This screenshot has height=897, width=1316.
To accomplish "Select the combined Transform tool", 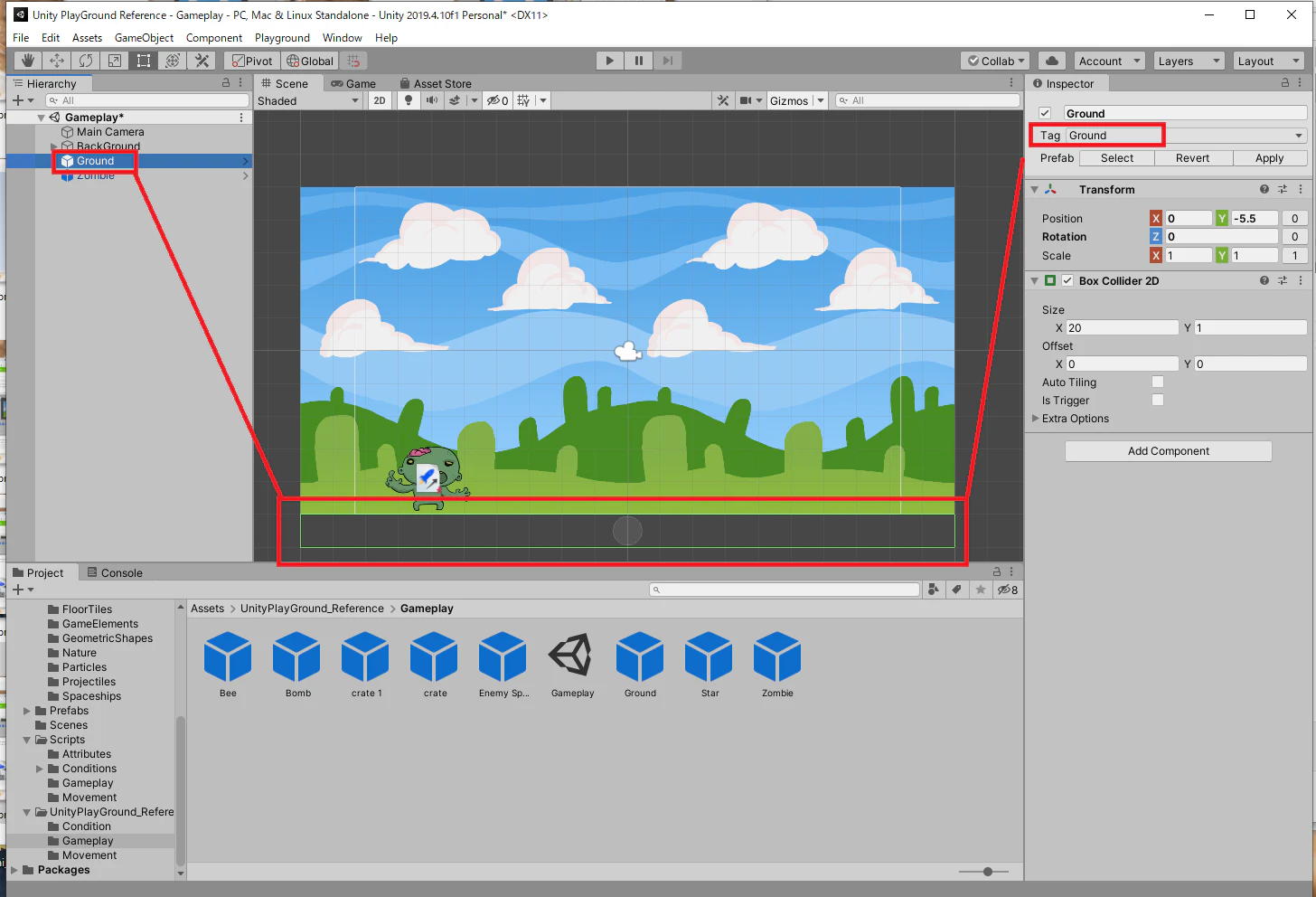I will [173, 61].
